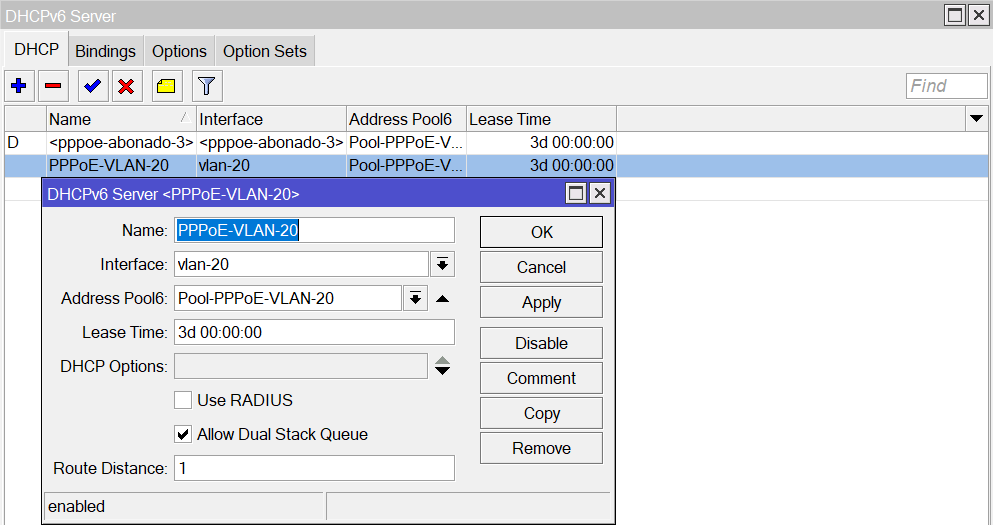Screen dimensions: 993x525
Task: Enable the Use RADIUS checkbox
Action: click(x=183, y=400)
